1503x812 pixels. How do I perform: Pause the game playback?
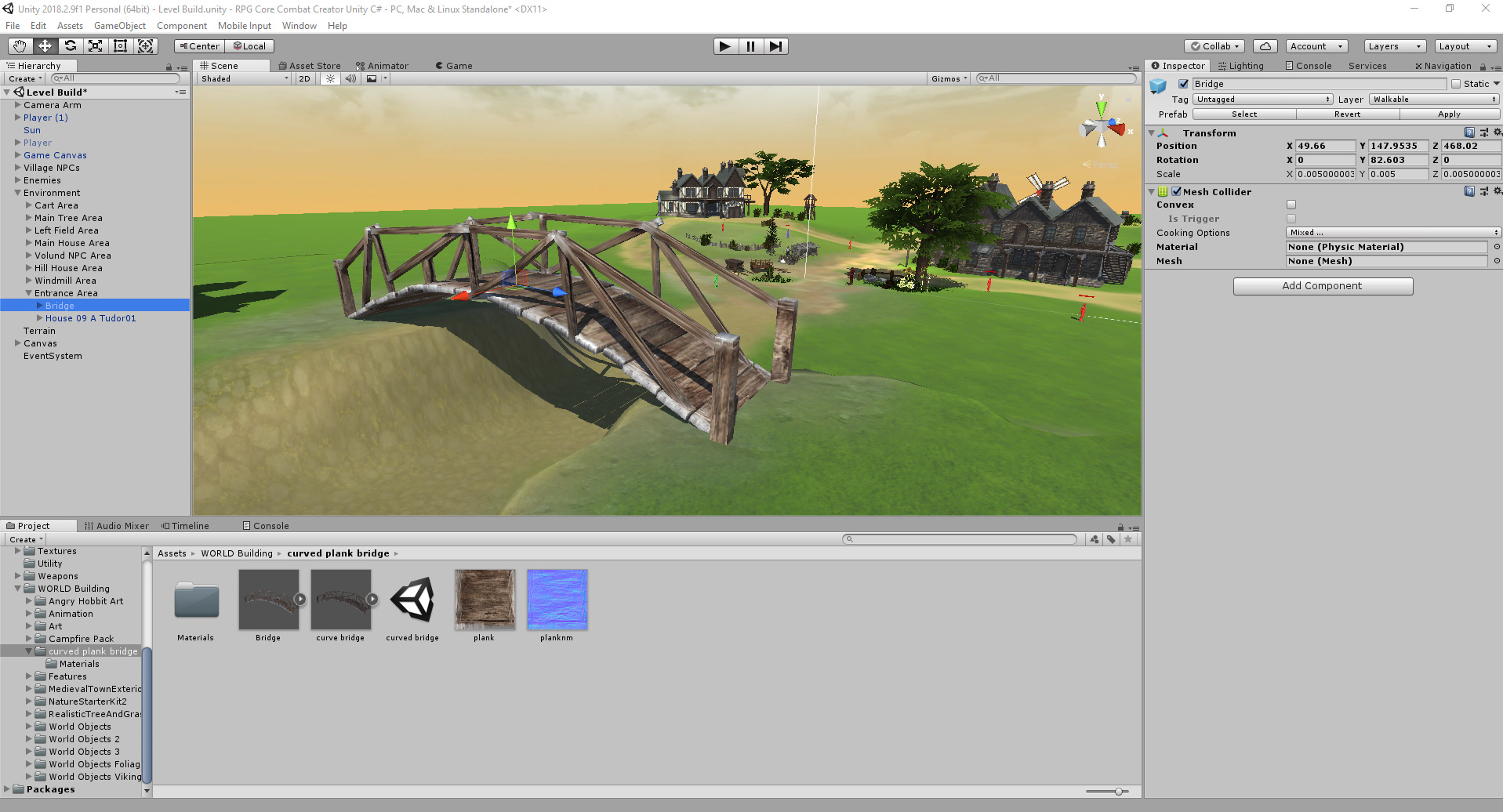[x=750, y=46]
